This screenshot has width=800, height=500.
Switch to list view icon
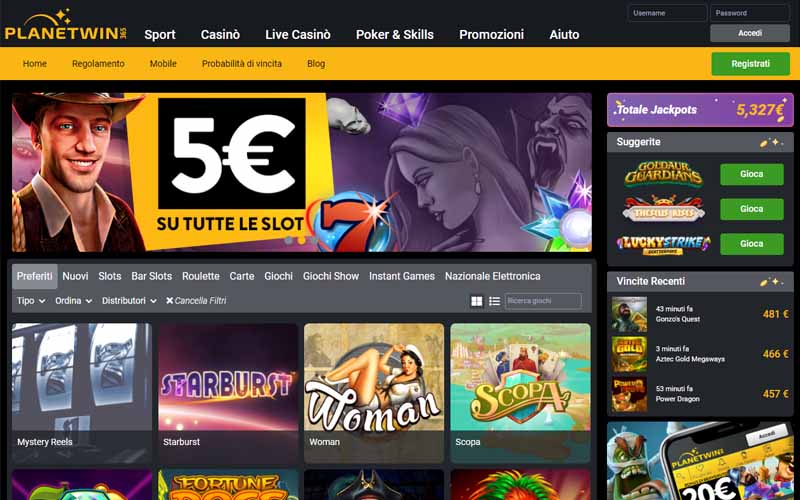coord(494,301)
